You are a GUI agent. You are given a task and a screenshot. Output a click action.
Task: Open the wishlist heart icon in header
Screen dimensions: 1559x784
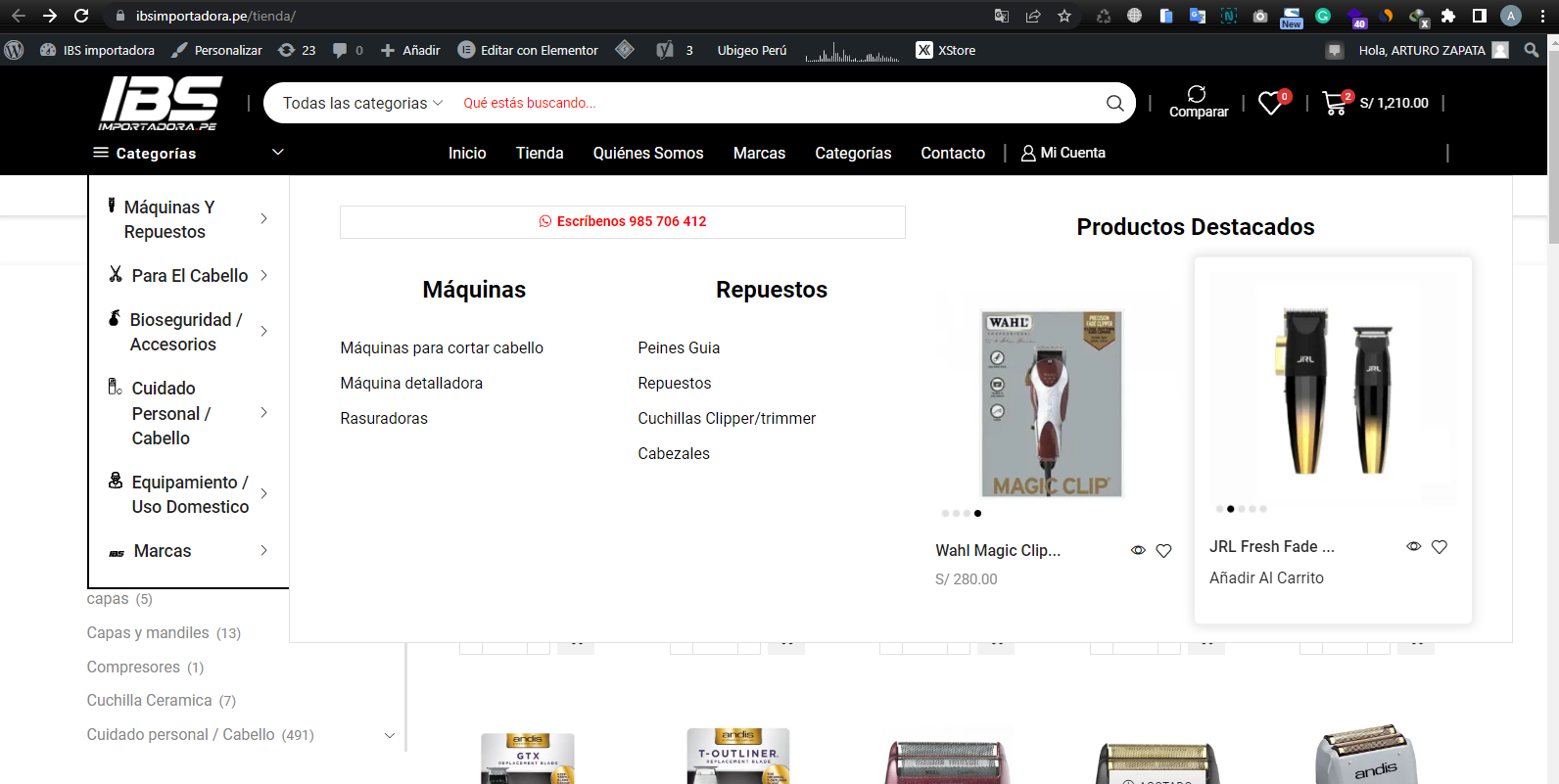click(1270, 103)
